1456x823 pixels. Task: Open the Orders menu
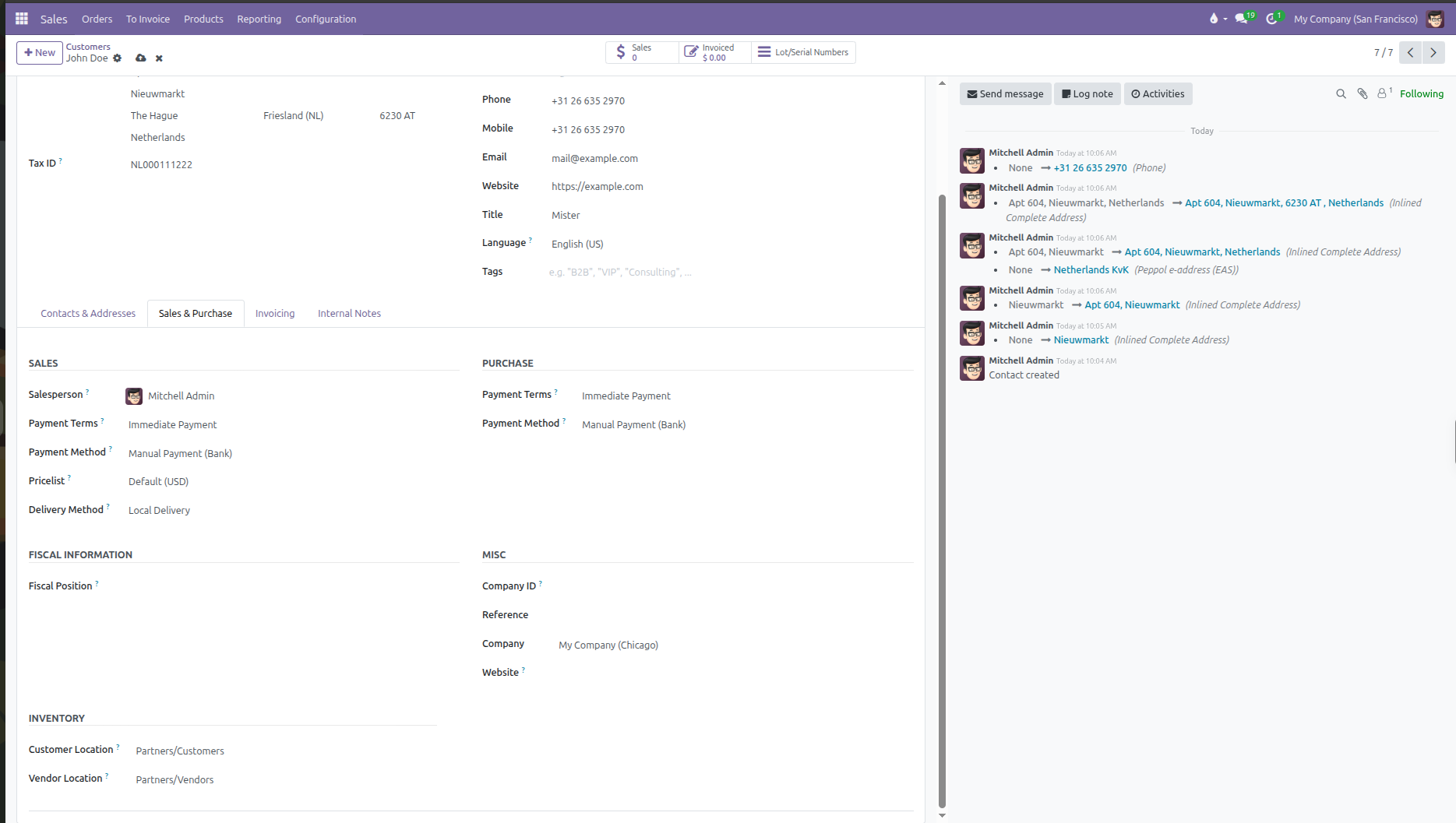point(97,19)
